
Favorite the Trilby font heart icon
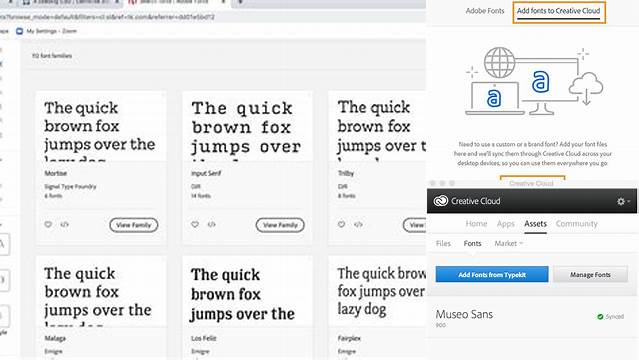click(x=342, y=224)
